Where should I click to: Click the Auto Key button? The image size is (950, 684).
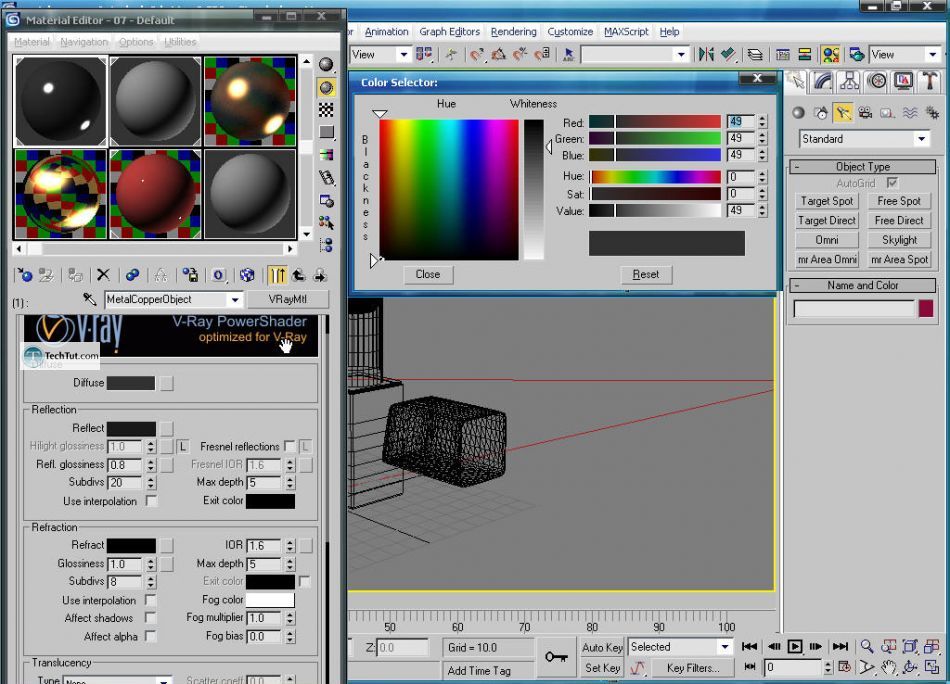(x=602, y=647)
